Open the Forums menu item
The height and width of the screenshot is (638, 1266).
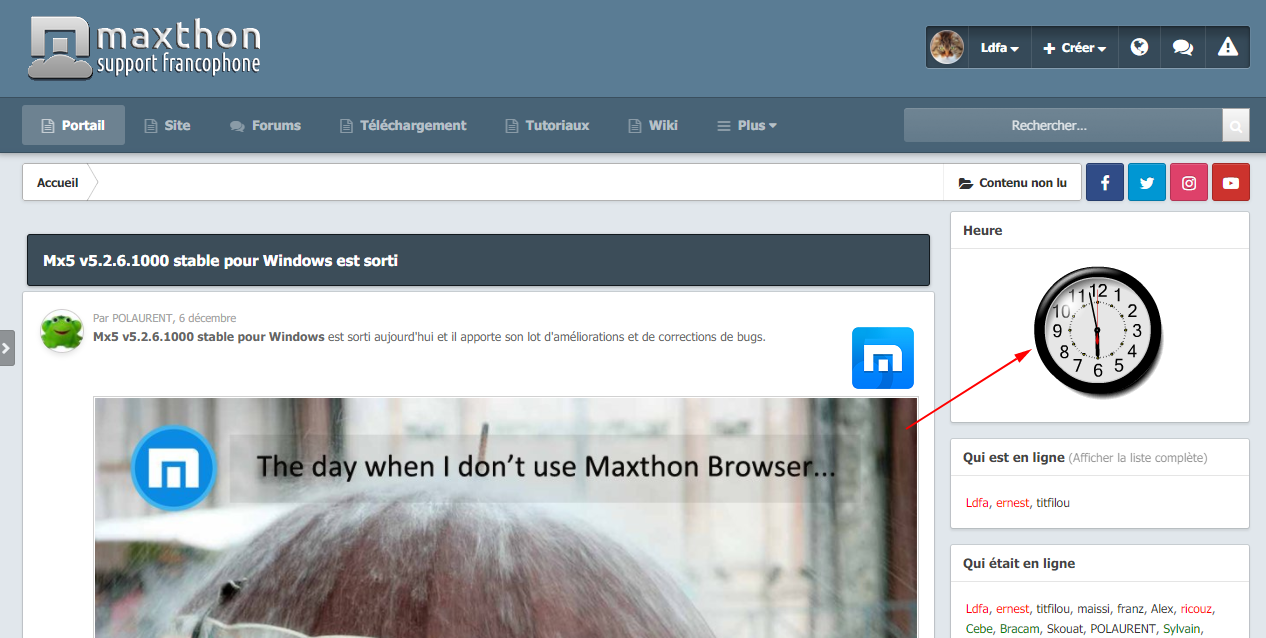[265, 125]
